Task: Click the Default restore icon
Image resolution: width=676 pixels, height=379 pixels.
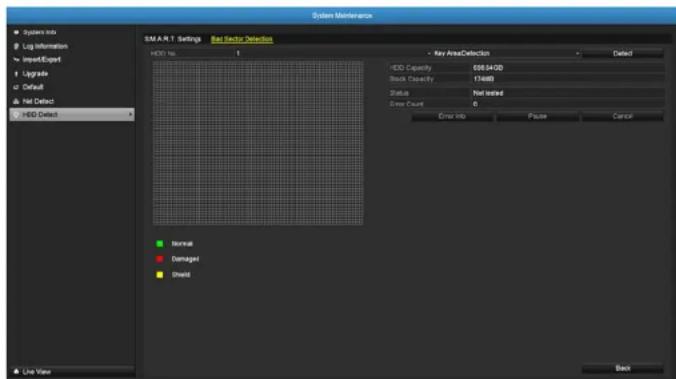Action: (x=16, y=87)
